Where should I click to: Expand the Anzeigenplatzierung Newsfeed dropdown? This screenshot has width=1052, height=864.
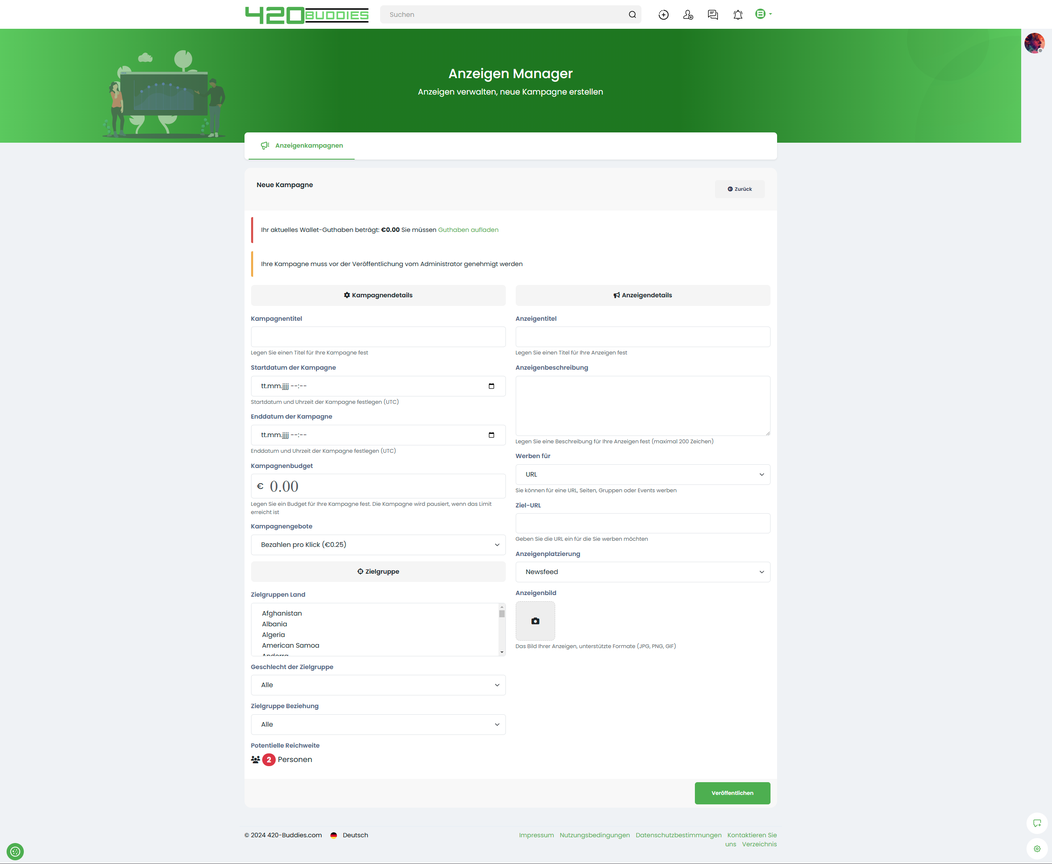[x=642, y=572]
